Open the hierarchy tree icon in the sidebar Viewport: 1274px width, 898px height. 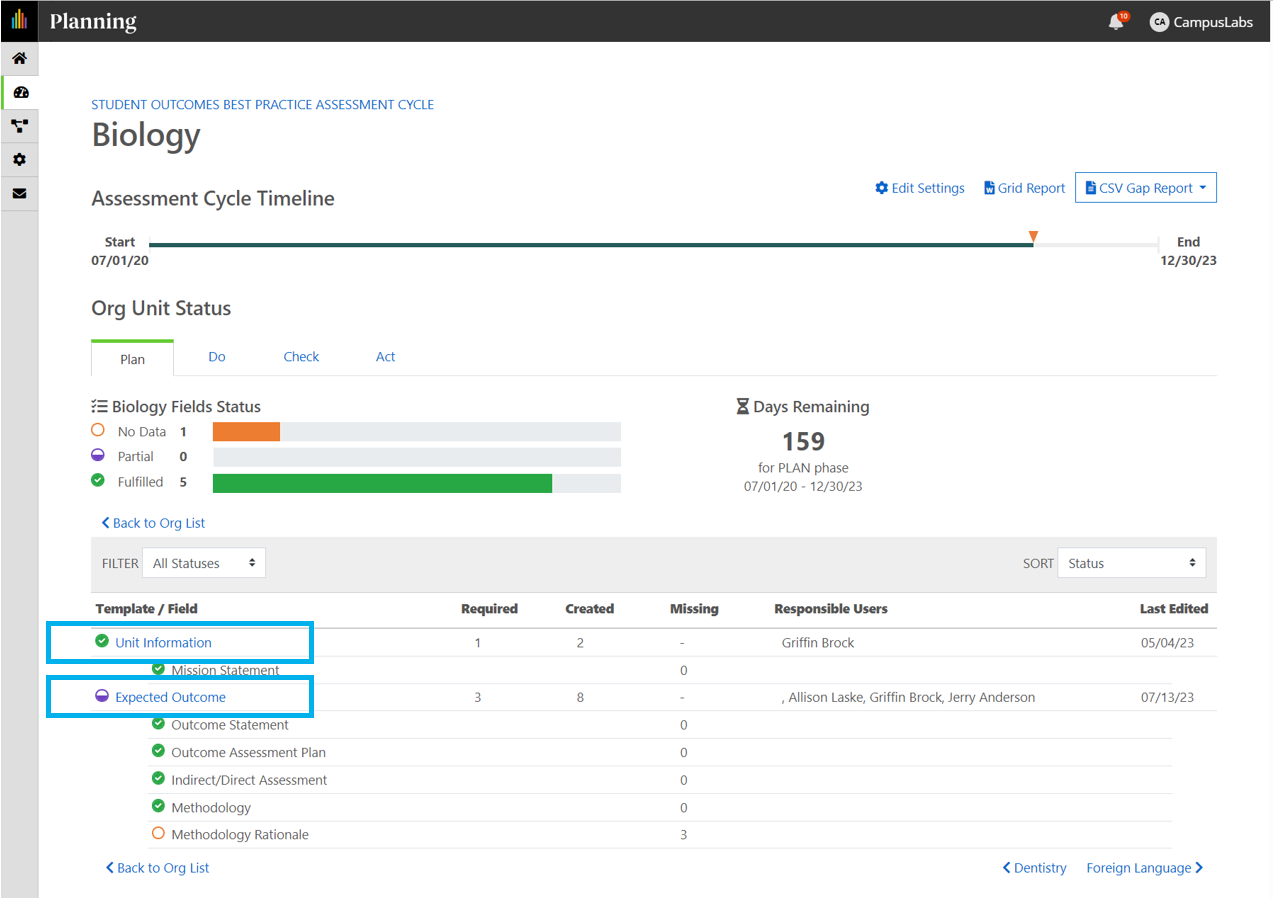point(19,126)
